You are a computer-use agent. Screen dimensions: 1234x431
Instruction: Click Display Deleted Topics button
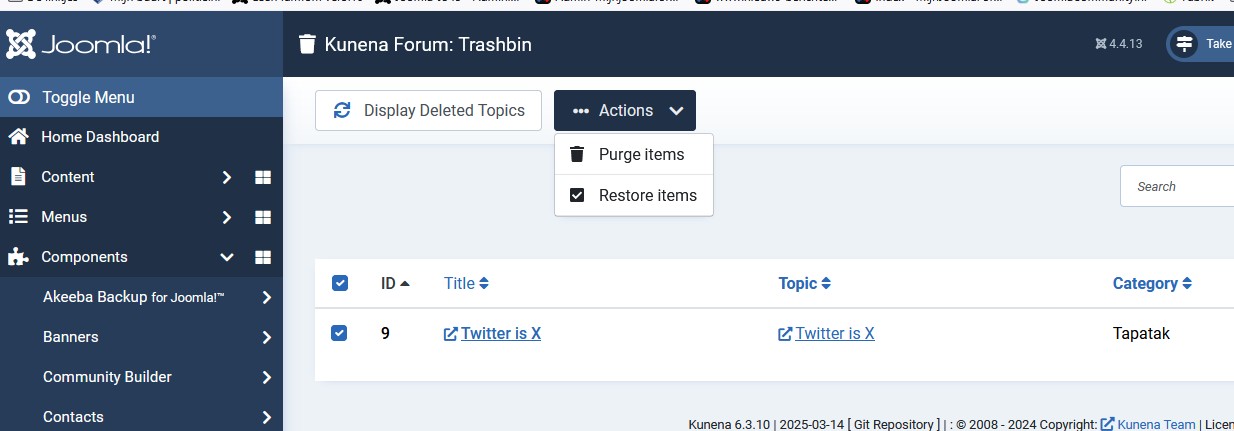coord(428,110)
